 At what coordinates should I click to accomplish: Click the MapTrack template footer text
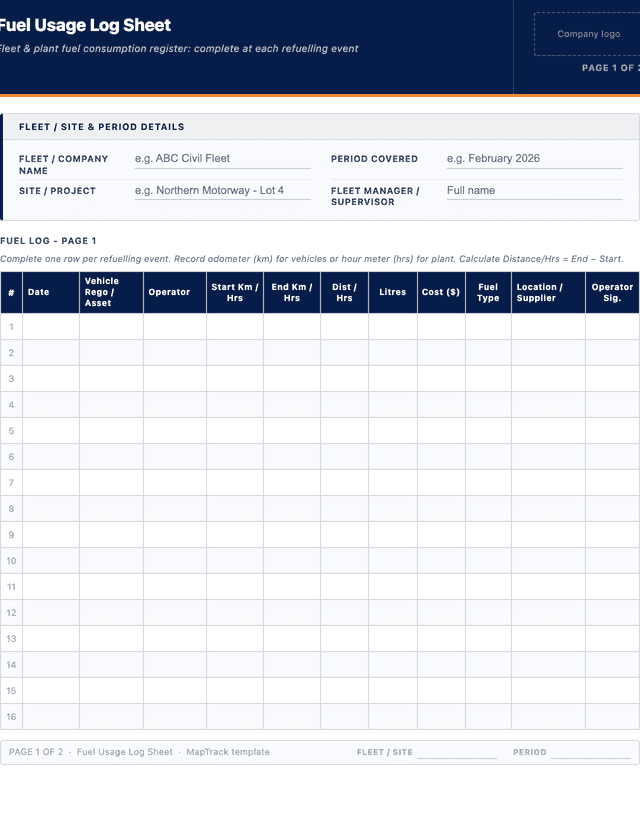(x=228, y=752)
